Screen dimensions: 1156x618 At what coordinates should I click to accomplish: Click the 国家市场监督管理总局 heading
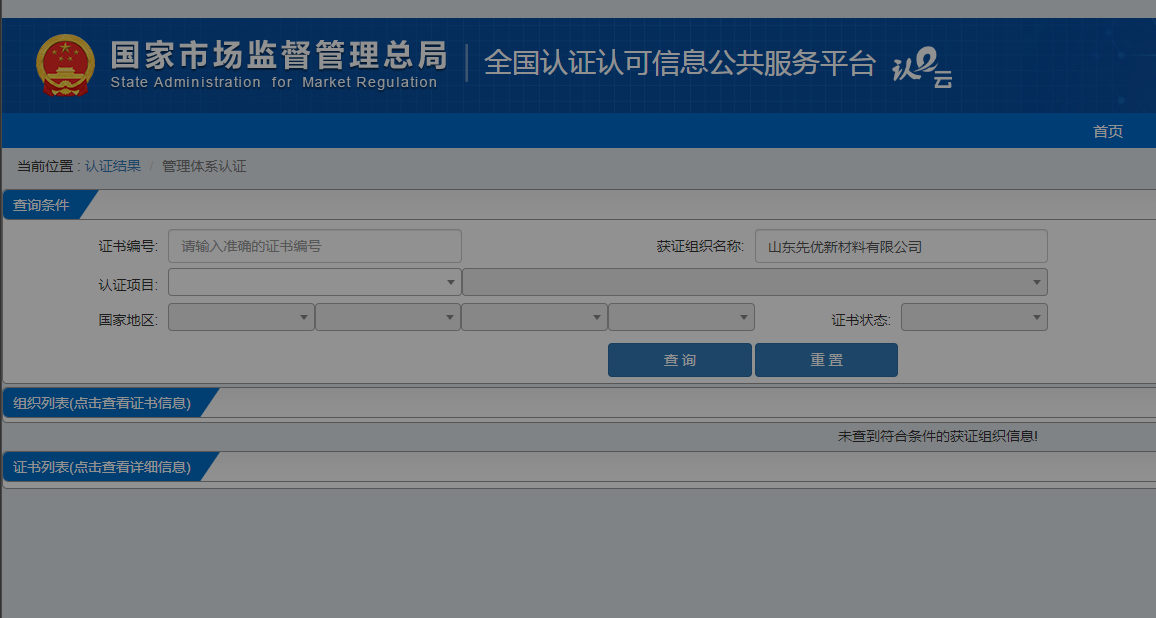pyautogui.click(x=279, y=55)
